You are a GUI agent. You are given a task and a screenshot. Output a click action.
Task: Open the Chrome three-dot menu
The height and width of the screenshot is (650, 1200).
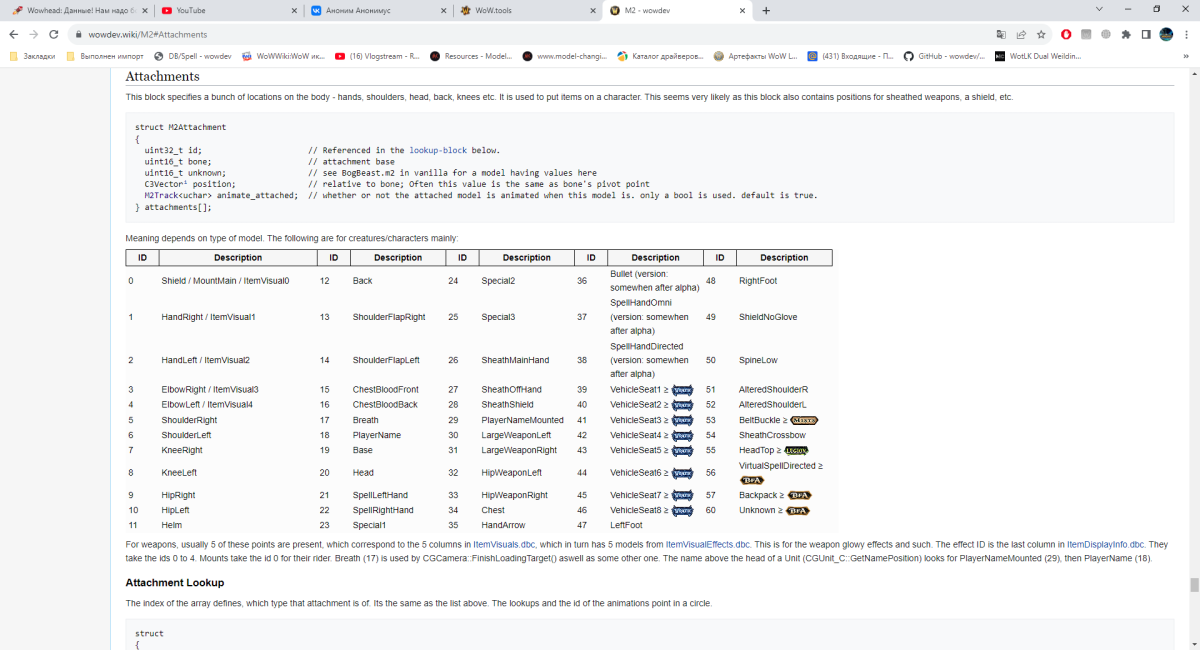click(x=1186, y=33)
